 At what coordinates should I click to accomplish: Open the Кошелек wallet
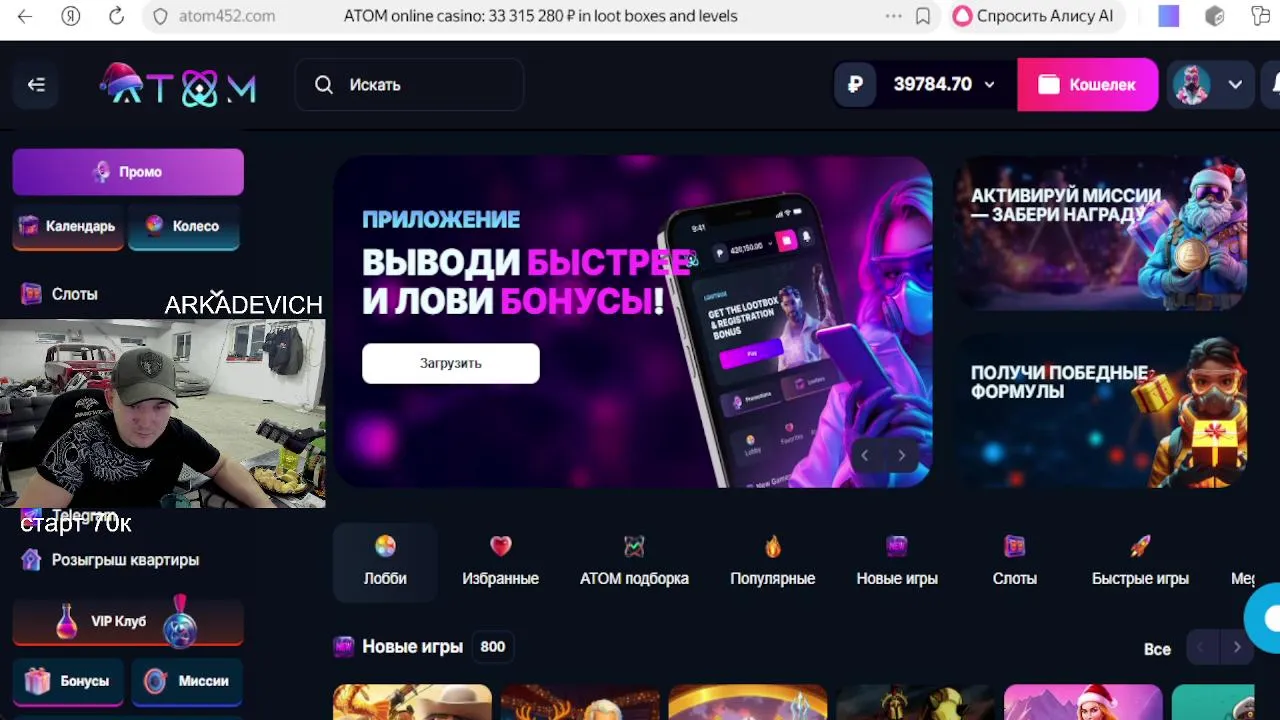(1087, 85)
